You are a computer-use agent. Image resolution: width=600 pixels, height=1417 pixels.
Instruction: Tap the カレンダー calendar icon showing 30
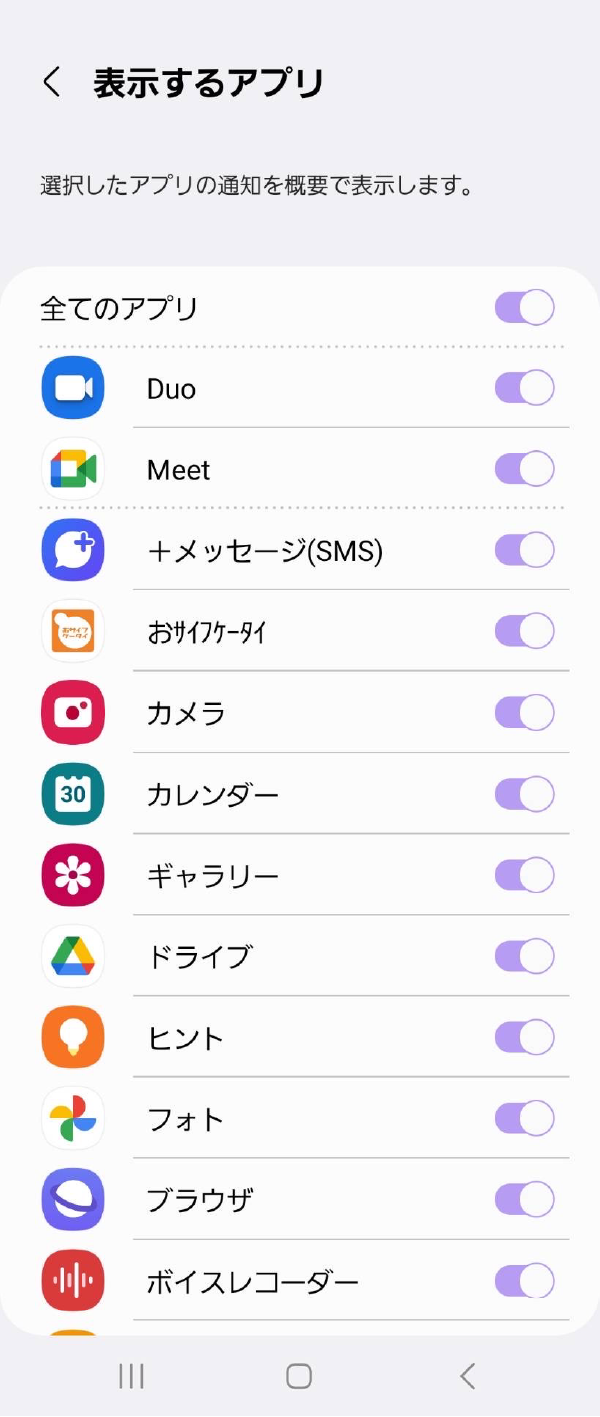point(73,794)
